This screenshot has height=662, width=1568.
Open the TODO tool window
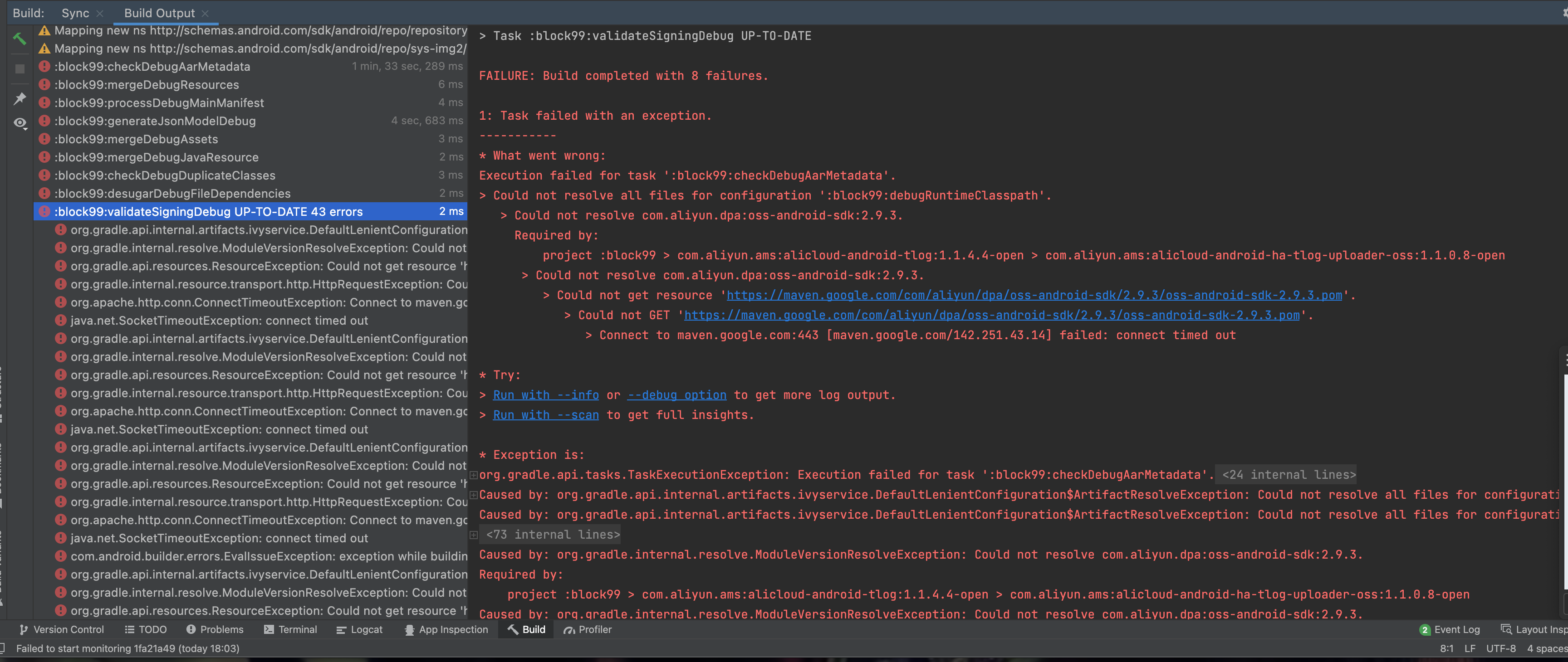click(x=146, y=629)
